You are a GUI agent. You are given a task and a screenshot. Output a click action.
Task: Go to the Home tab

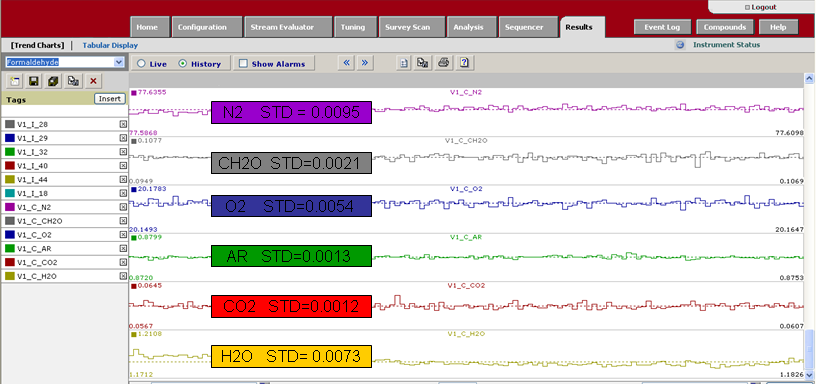(150, 27)
